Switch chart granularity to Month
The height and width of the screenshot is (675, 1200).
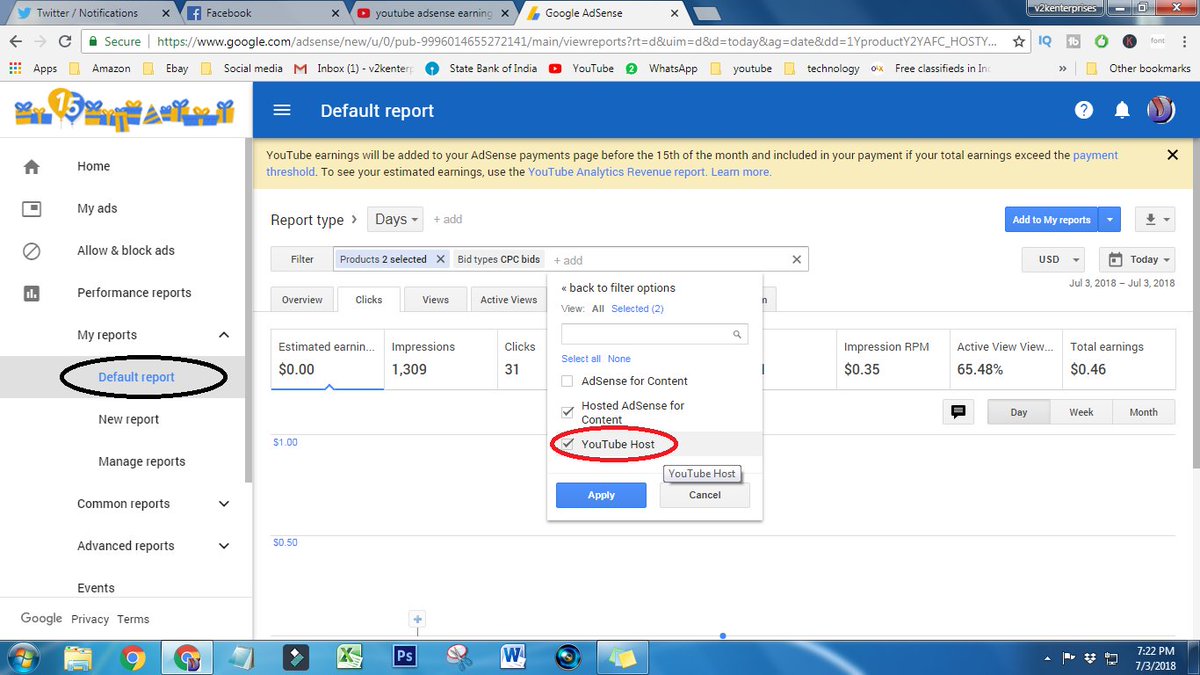1143,412
